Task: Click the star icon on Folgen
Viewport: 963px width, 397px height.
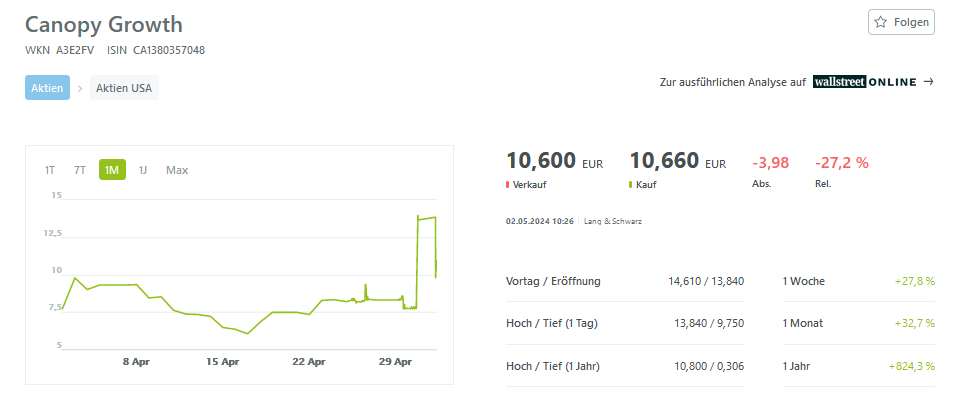Action: (881, 22)
